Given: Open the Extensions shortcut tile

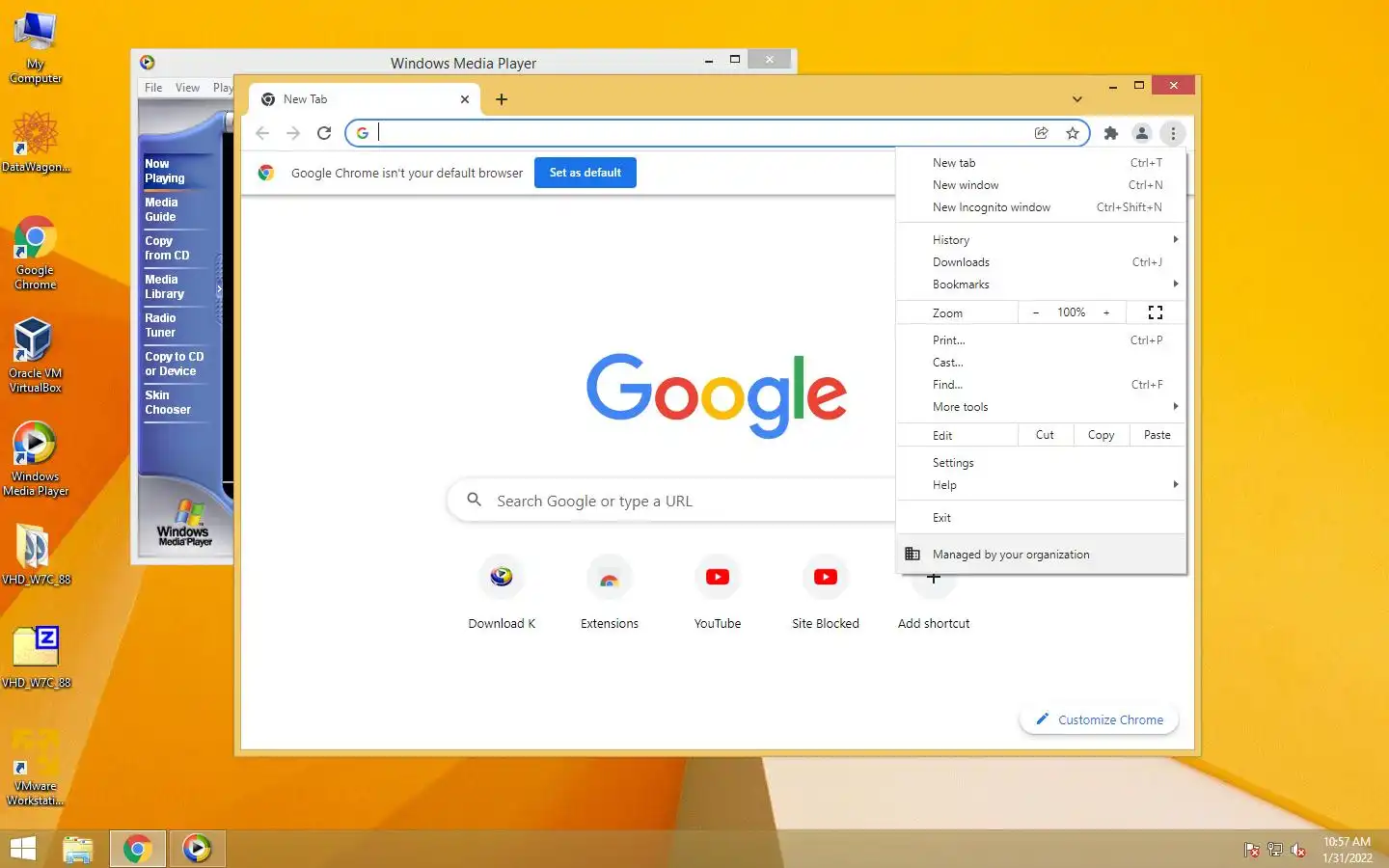Looking at the screenshot, I should tap(610, 592).
